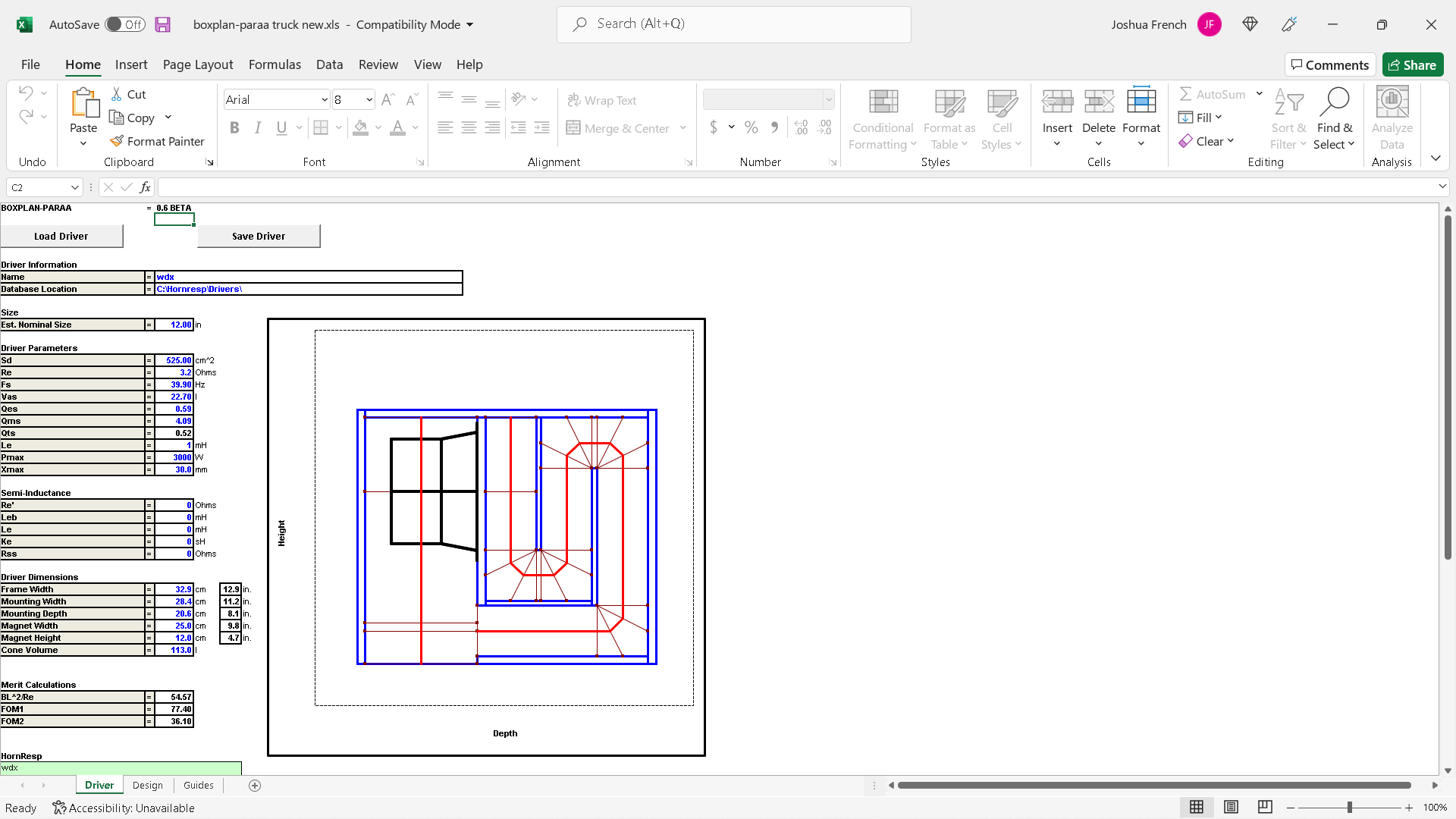The image size is (1456, 819).
Task: Open the number format dropdown
Action: point(829,99)
